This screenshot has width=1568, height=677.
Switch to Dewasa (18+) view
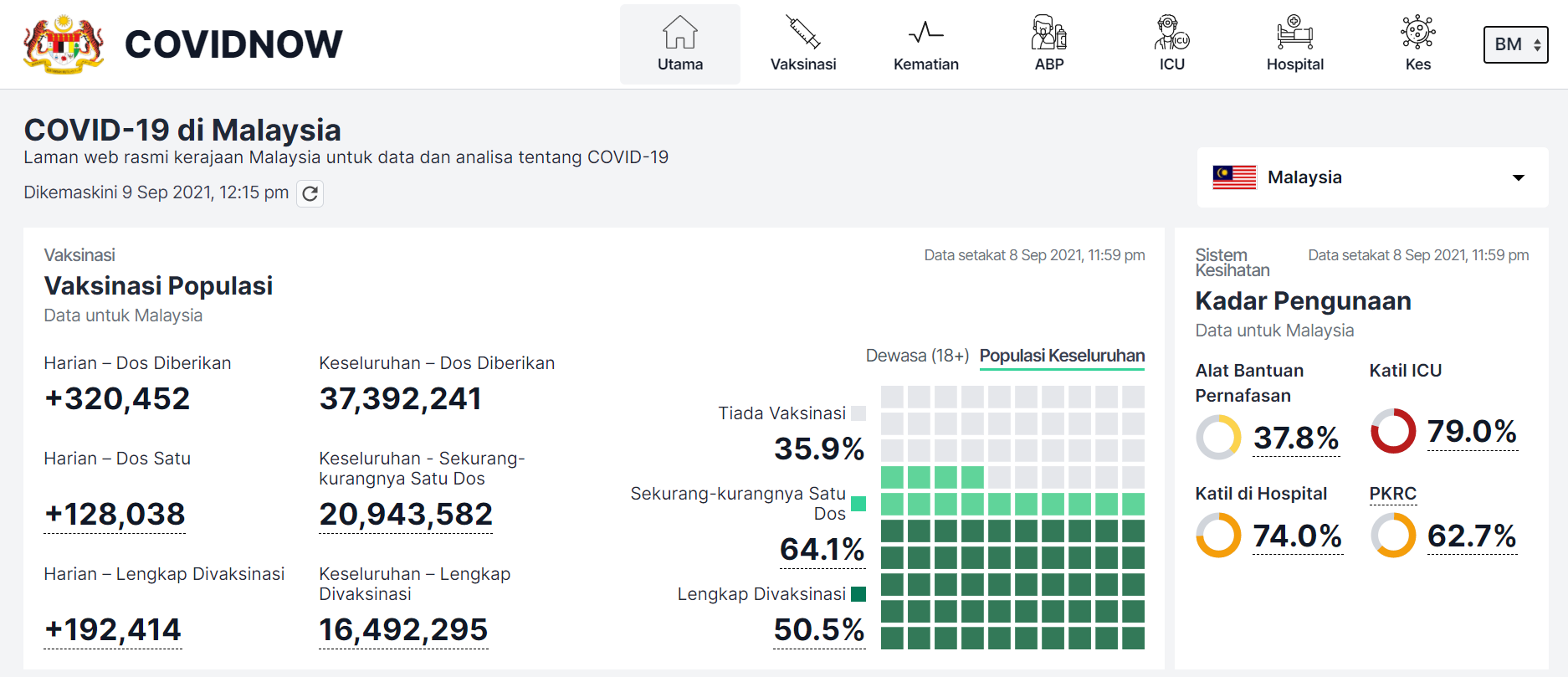pos(917,356)
